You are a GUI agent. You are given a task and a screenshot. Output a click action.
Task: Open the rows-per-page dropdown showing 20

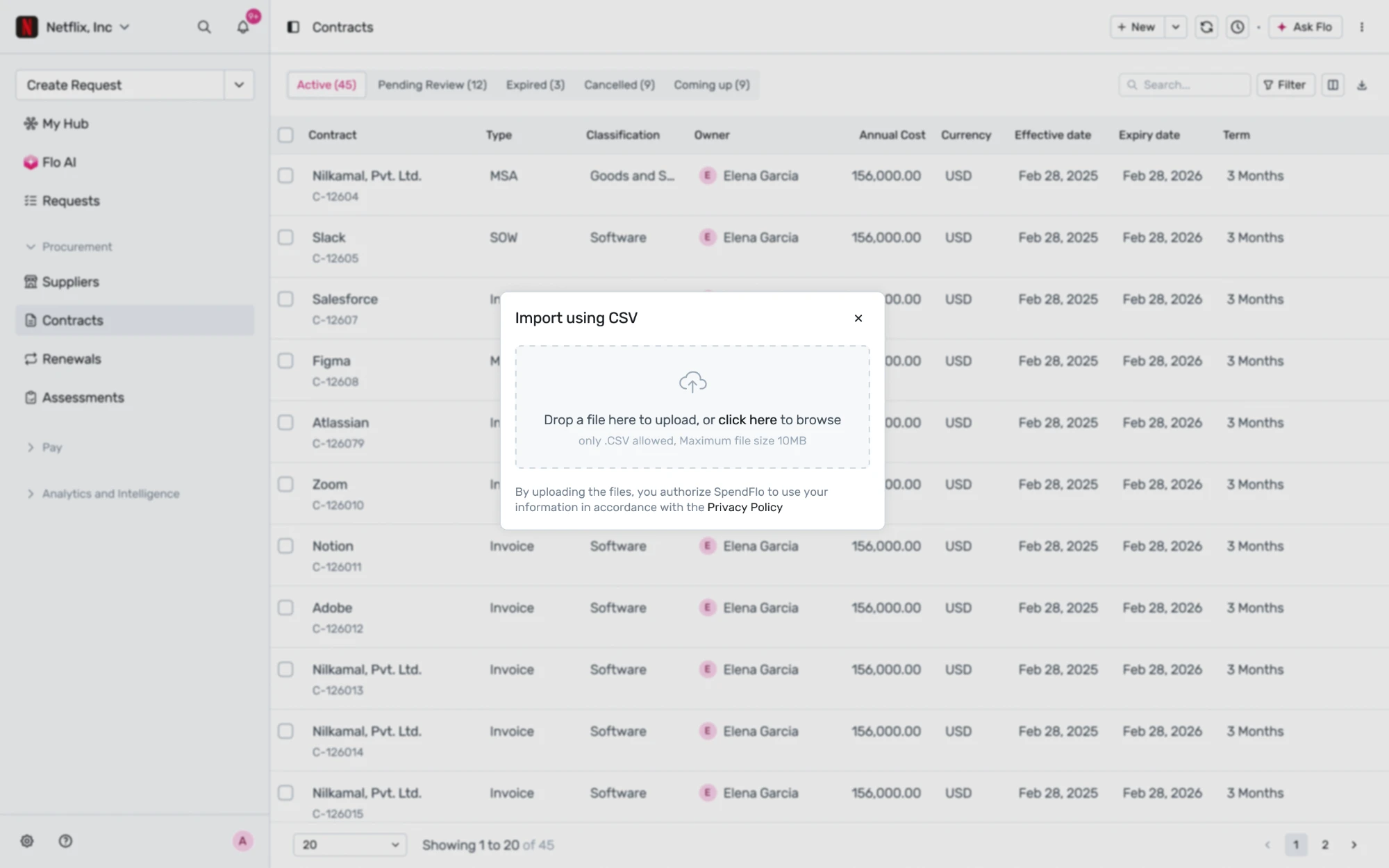point(350,844)
